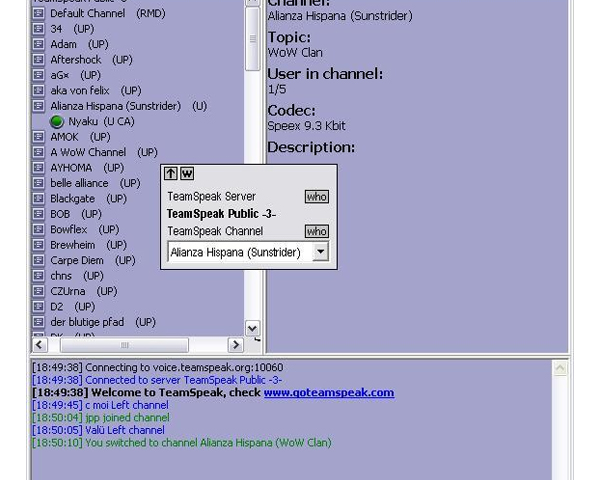Click the AYHOMA channel icon
This screenshot has width=600, height=480.
coord(38,168)
